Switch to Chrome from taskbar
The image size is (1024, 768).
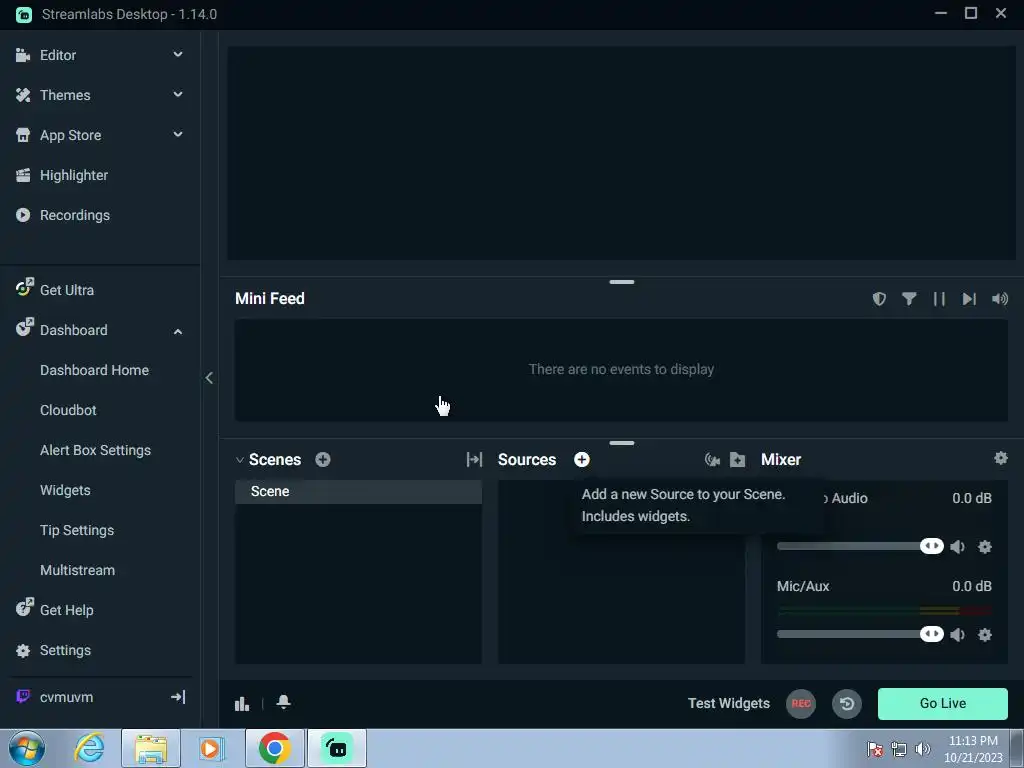275,748
